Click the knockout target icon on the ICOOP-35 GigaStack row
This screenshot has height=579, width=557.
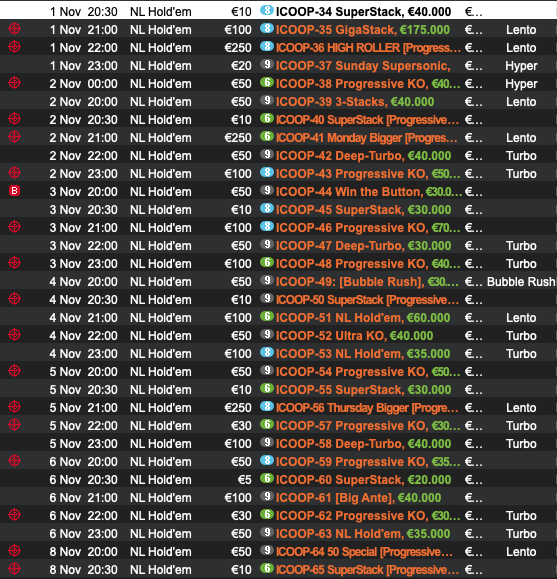coord(14,28)
